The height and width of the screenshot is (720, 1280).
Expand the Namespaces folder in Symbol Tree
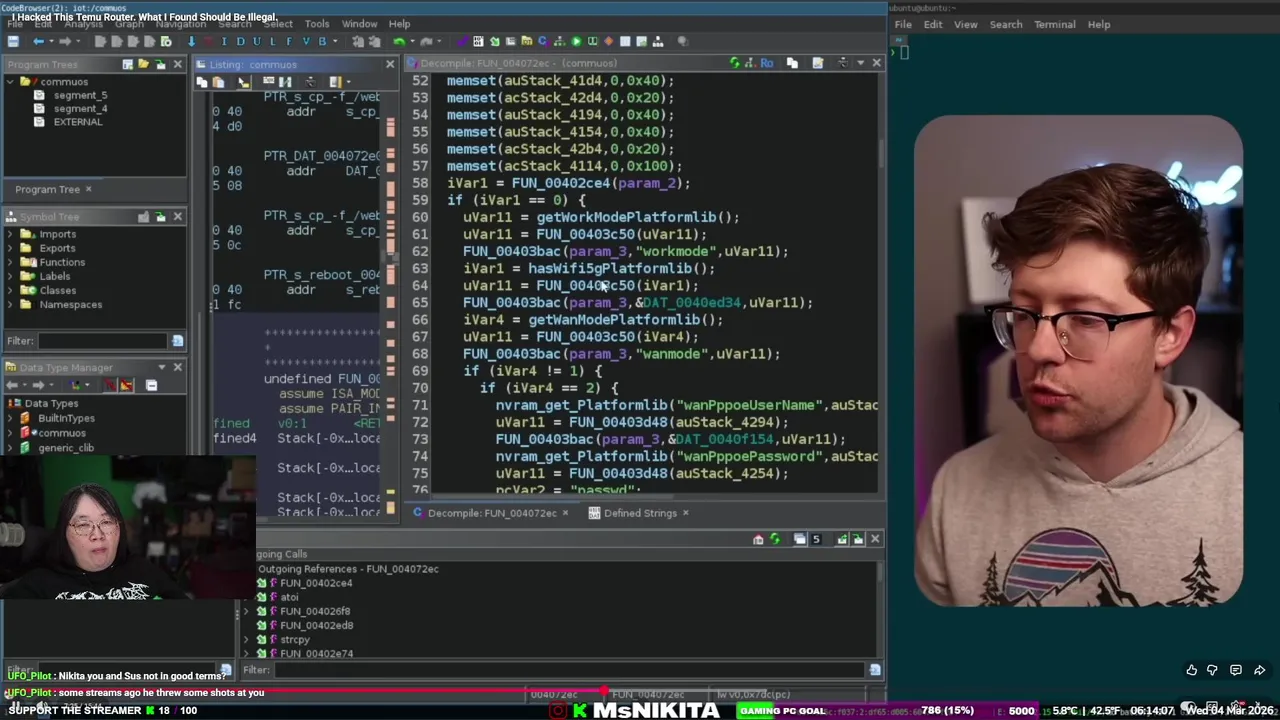coord(11,304)
